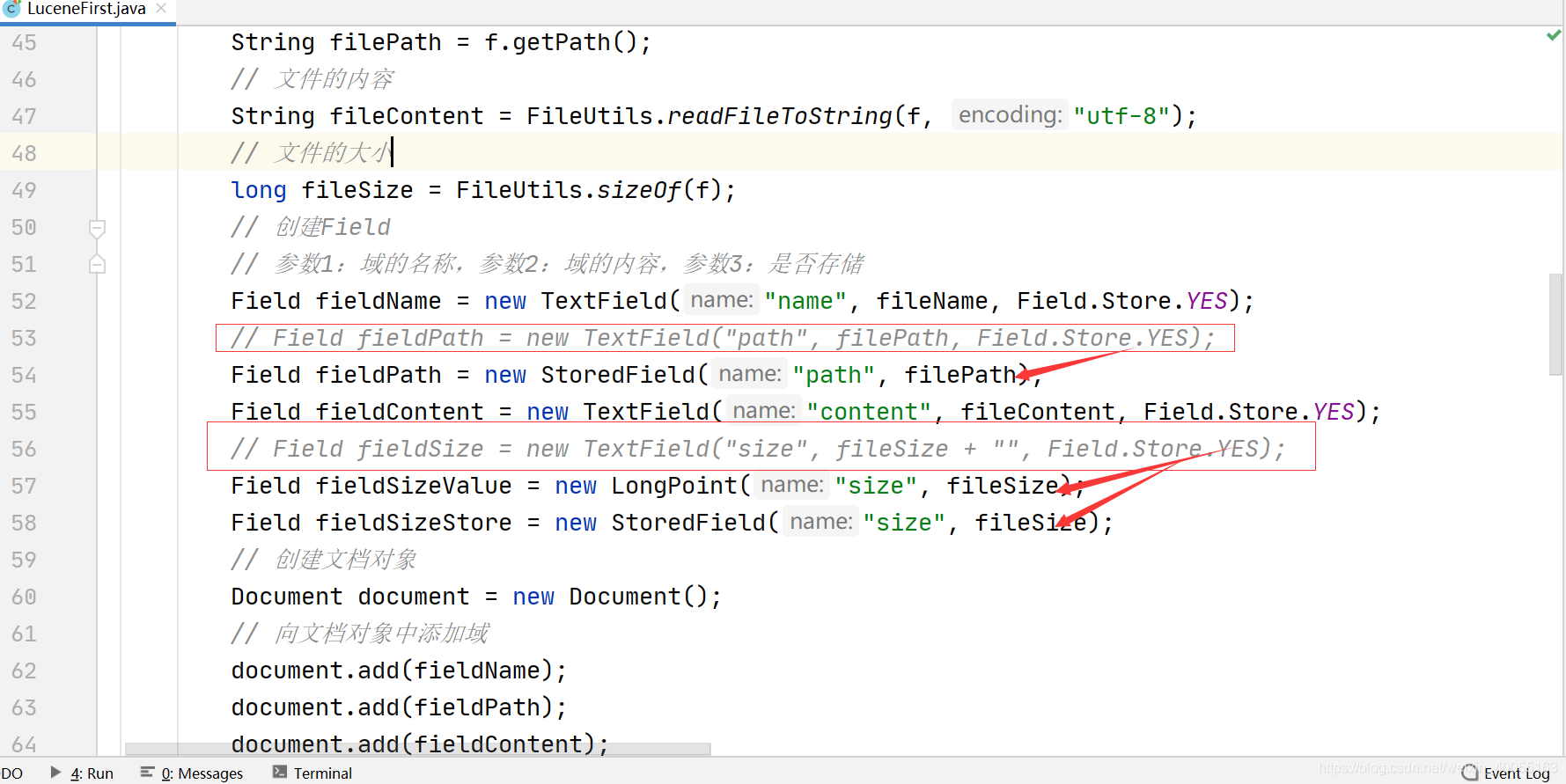Click document.add(fieldPath) statement
This screenshot has width=1566, height=784.
coord(399,707)
